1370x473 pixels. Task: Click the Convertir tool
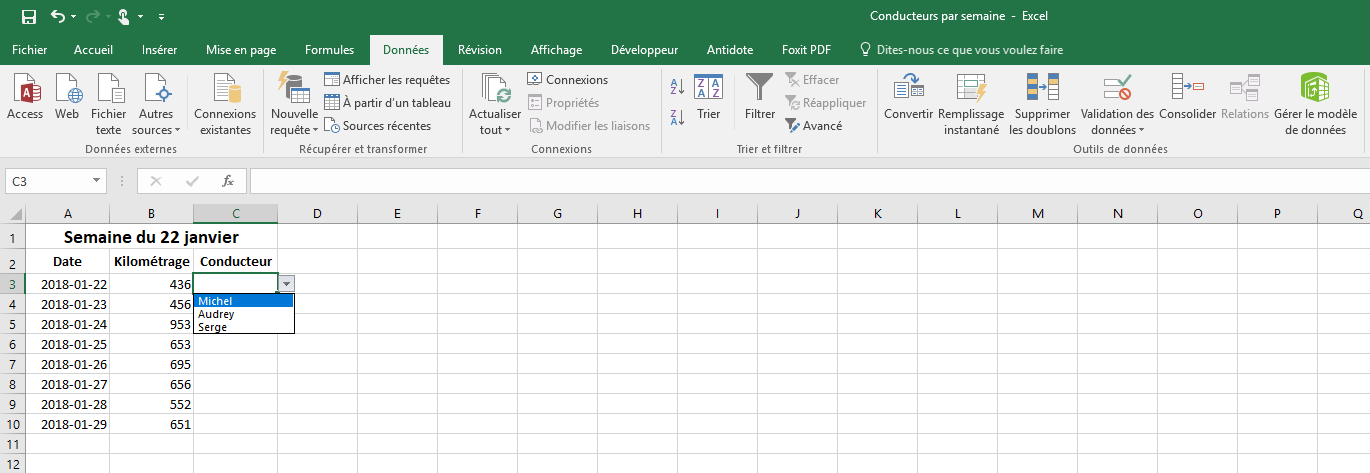(x=909, y=97)
